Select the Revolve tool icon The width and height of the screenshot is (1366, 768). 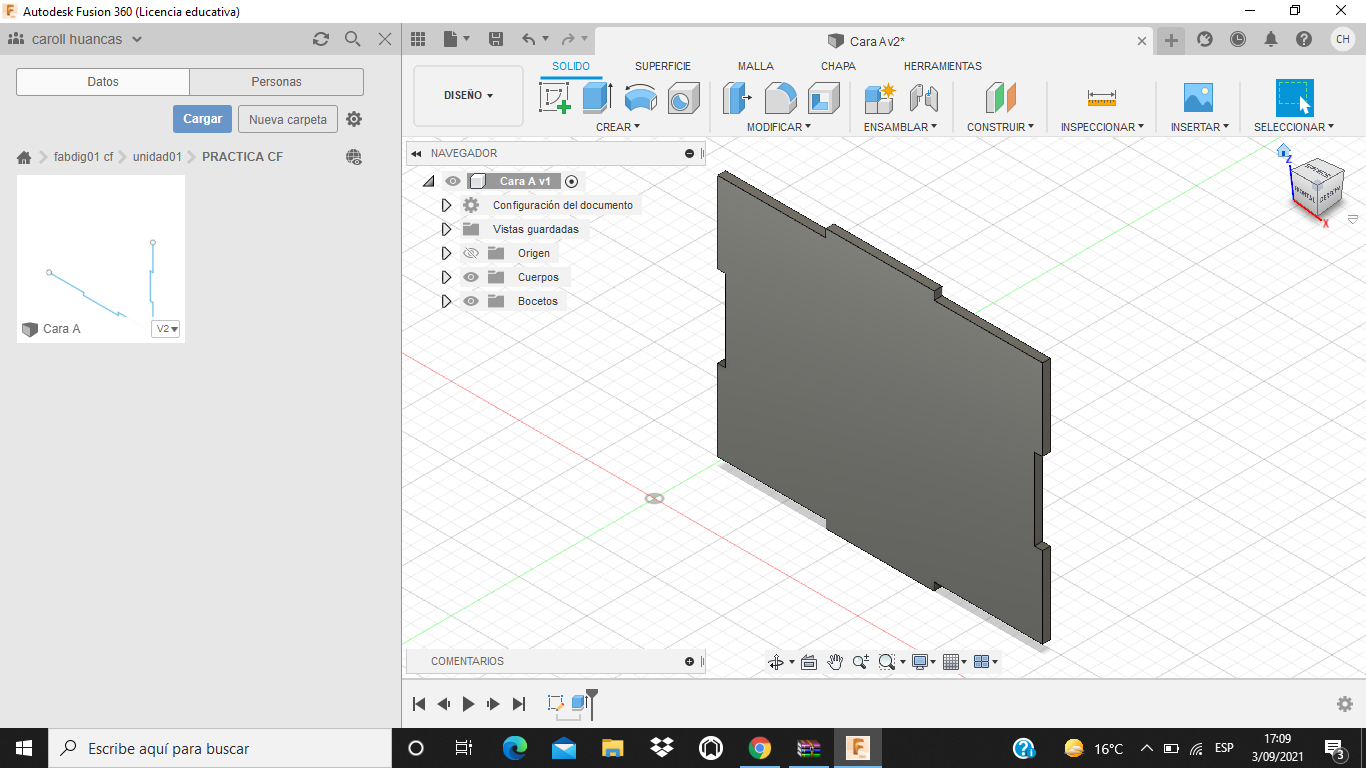click(x=640, y=98)
